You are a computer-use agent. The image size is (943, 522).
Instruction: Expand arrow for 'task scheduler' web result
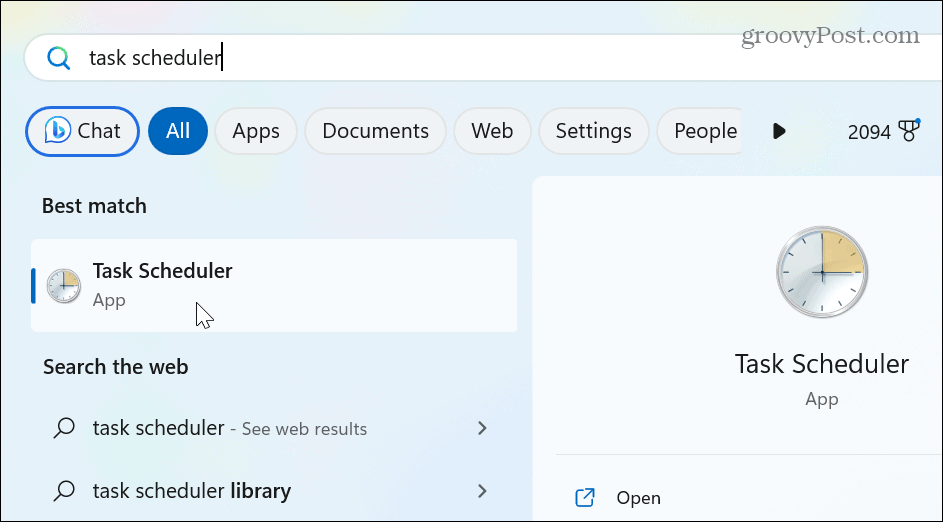482,428
